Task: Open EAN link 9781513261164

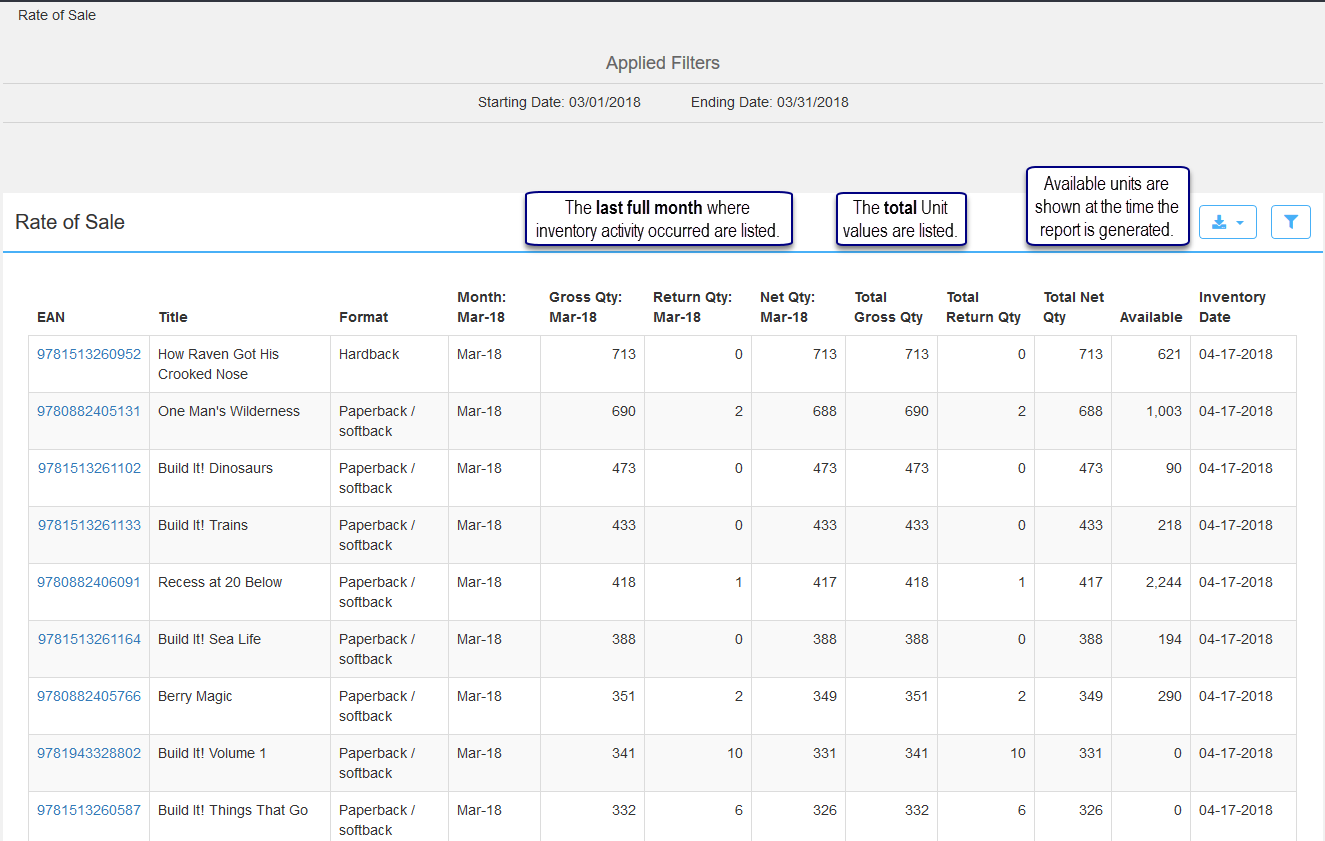Action: pos(89,639)
